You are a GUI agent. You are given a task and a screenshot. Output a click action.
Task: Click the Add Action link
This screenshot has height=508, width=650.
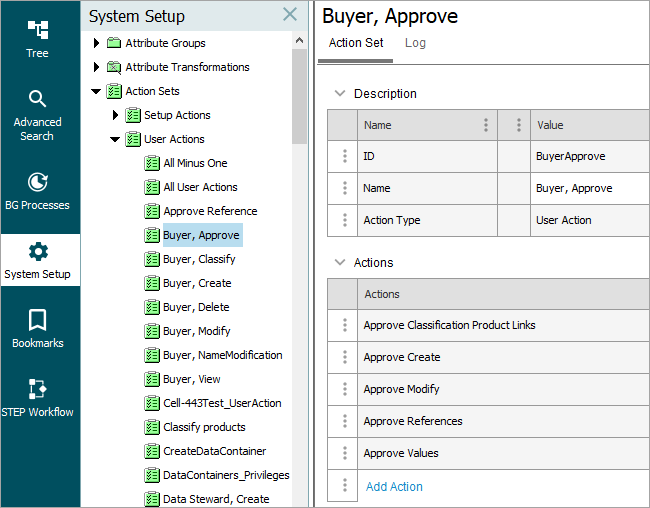click(394, 486)
